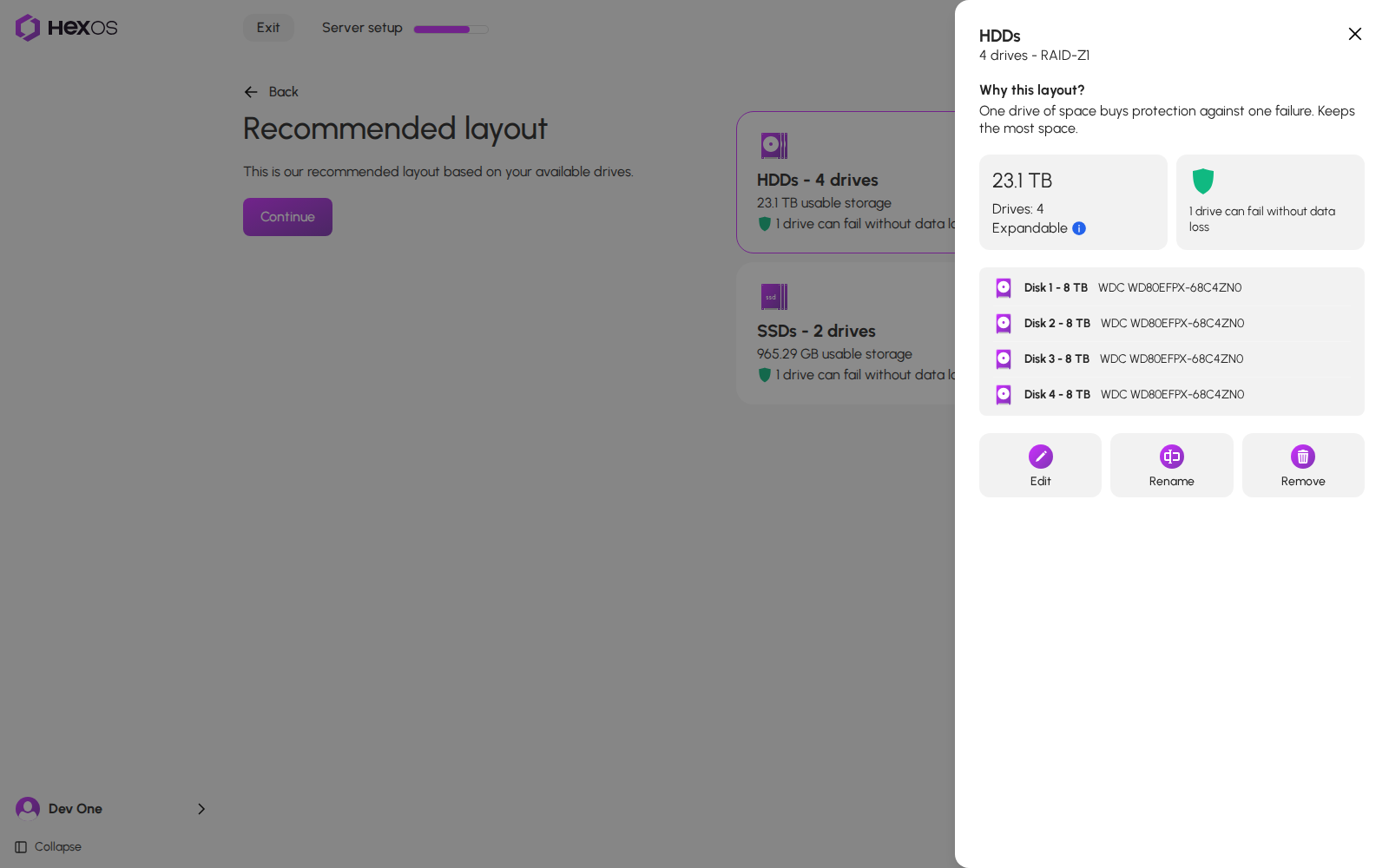Click the green shield protection icon in panel
This screenshot has width=1389, height=868.
1202,181
